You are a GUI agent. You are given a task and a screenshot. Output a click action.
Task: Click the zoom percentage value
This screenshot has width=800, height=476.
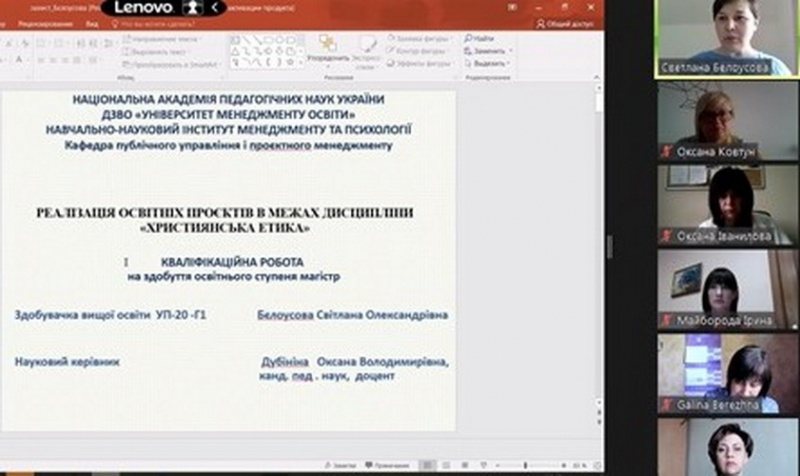tap(579, 465)
